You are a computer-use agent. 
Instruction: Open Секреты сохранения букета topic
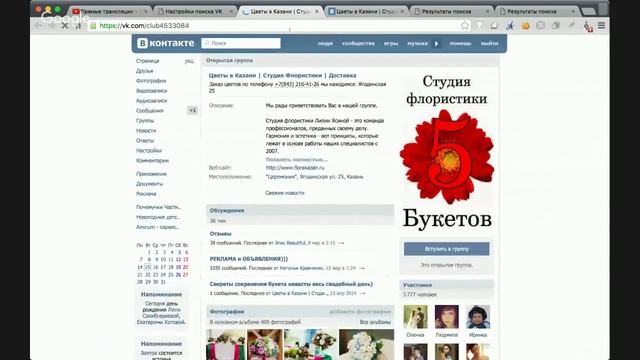[x=291, y=284]
